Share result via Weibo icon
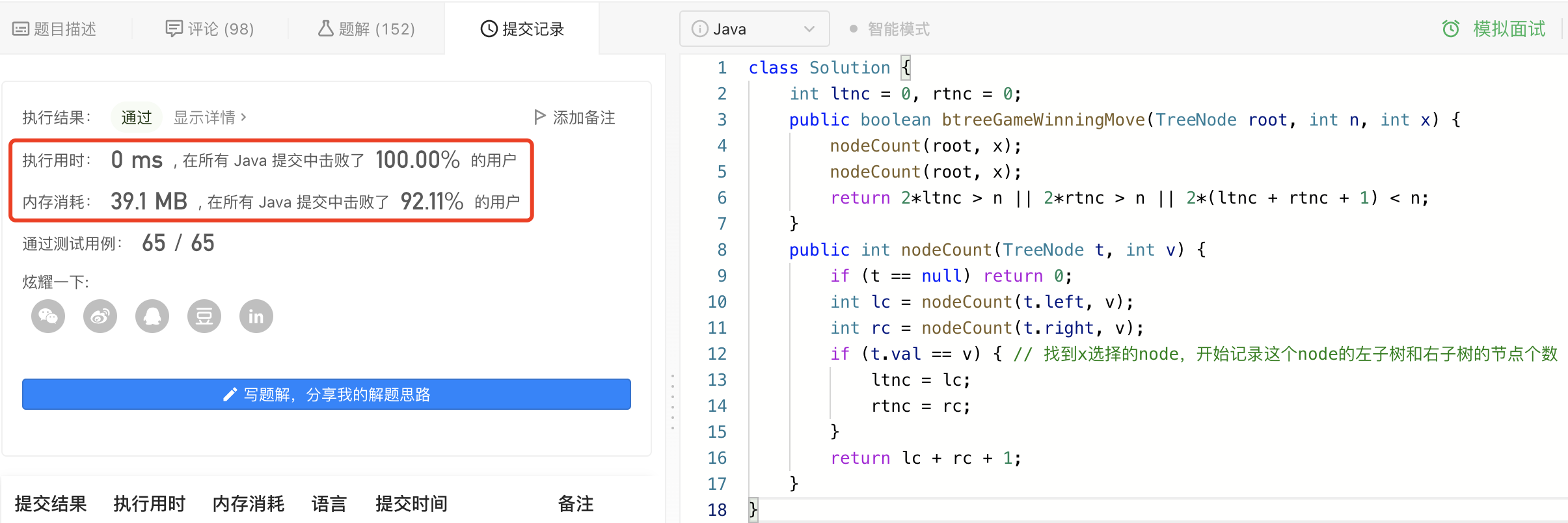Viewport: 1568px width, 523px height. [x=100, y=317]
